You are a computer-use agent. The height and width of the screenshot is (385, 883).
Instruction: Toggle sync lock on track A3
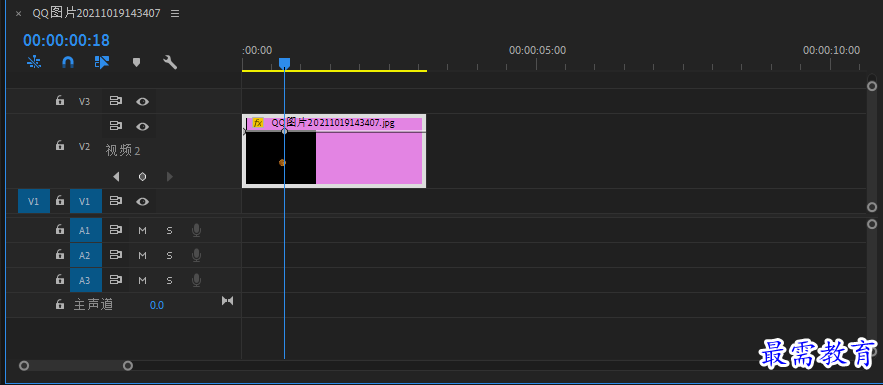pyautogui.click(x=115, y=279)
